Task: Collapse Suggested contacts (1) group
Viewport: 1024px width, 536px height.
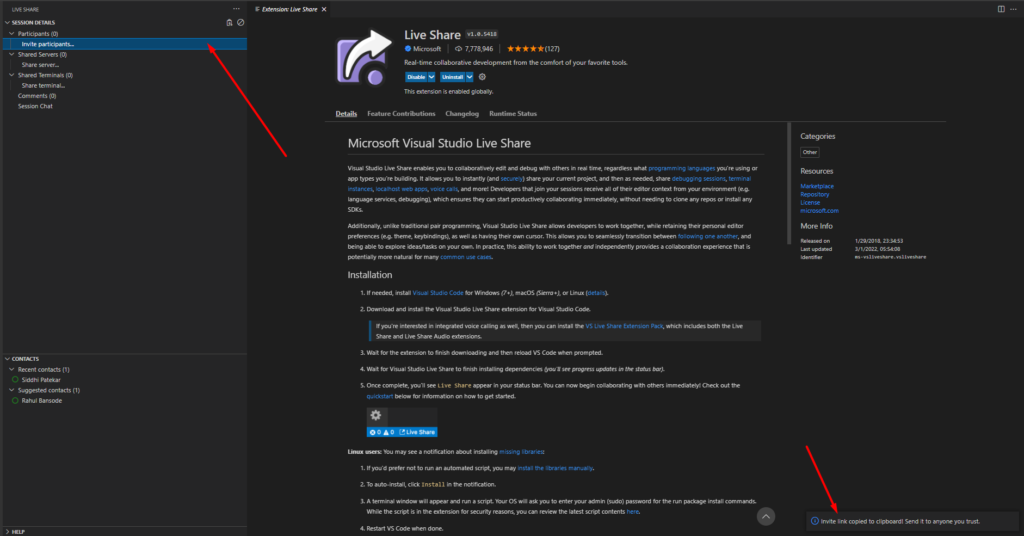Action: coord(12,390)
